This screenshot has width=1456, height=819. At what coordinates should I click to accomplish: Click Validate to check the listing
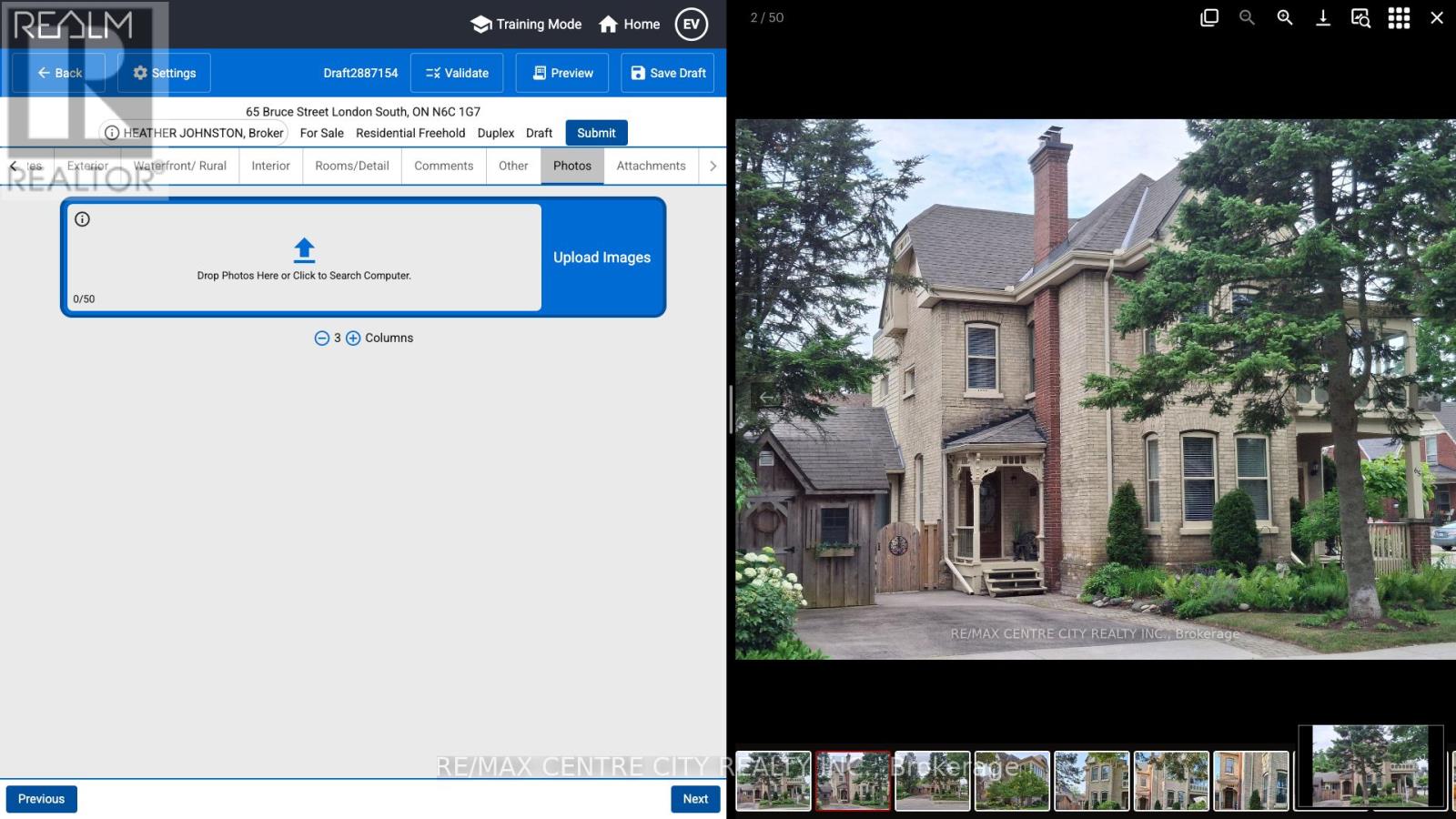pyautogui.click(x=457, y=73)
